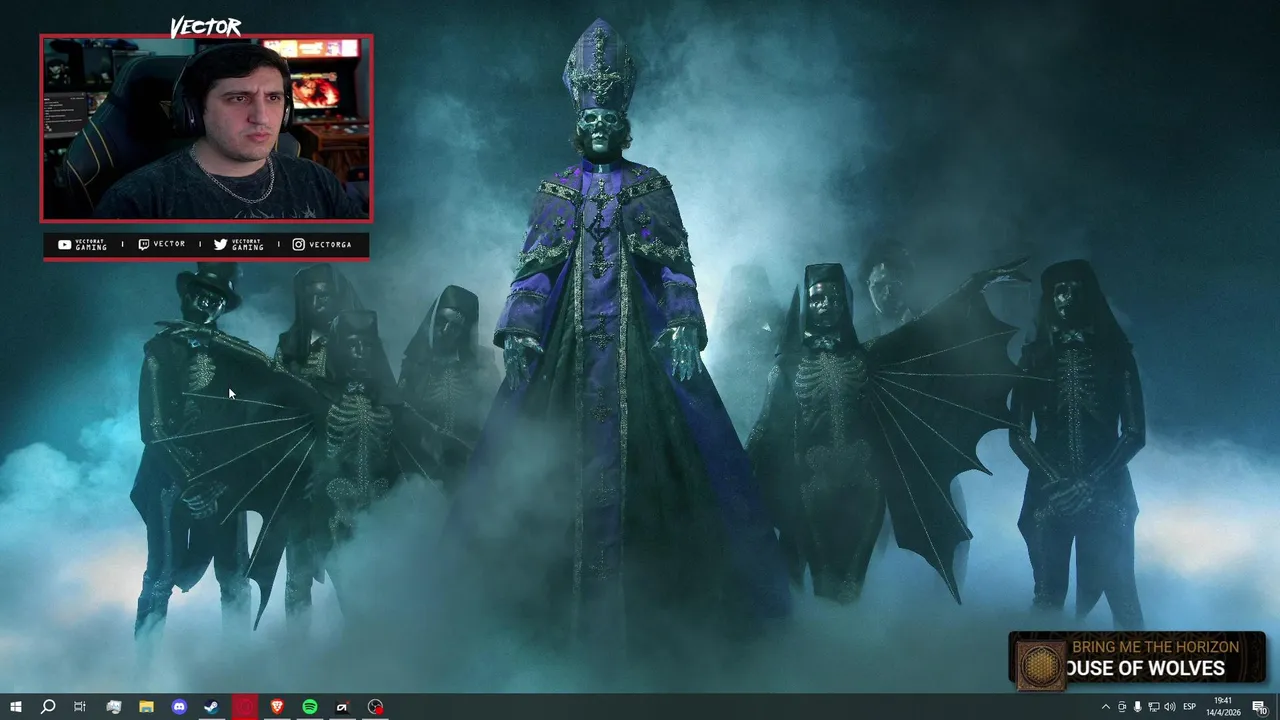Open the black A-logo taskbar app
The image size is (1280, 720).
342,707
